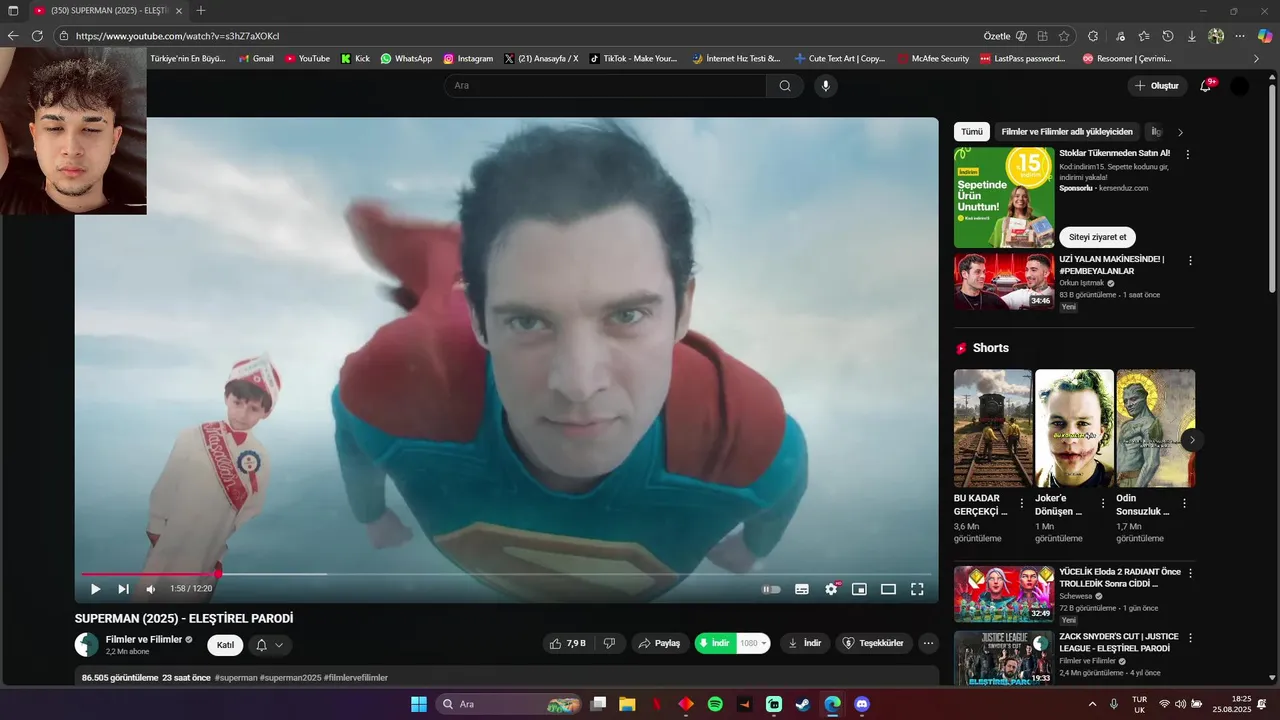
Task: Go back in the browser
Action: pos(13,36)
